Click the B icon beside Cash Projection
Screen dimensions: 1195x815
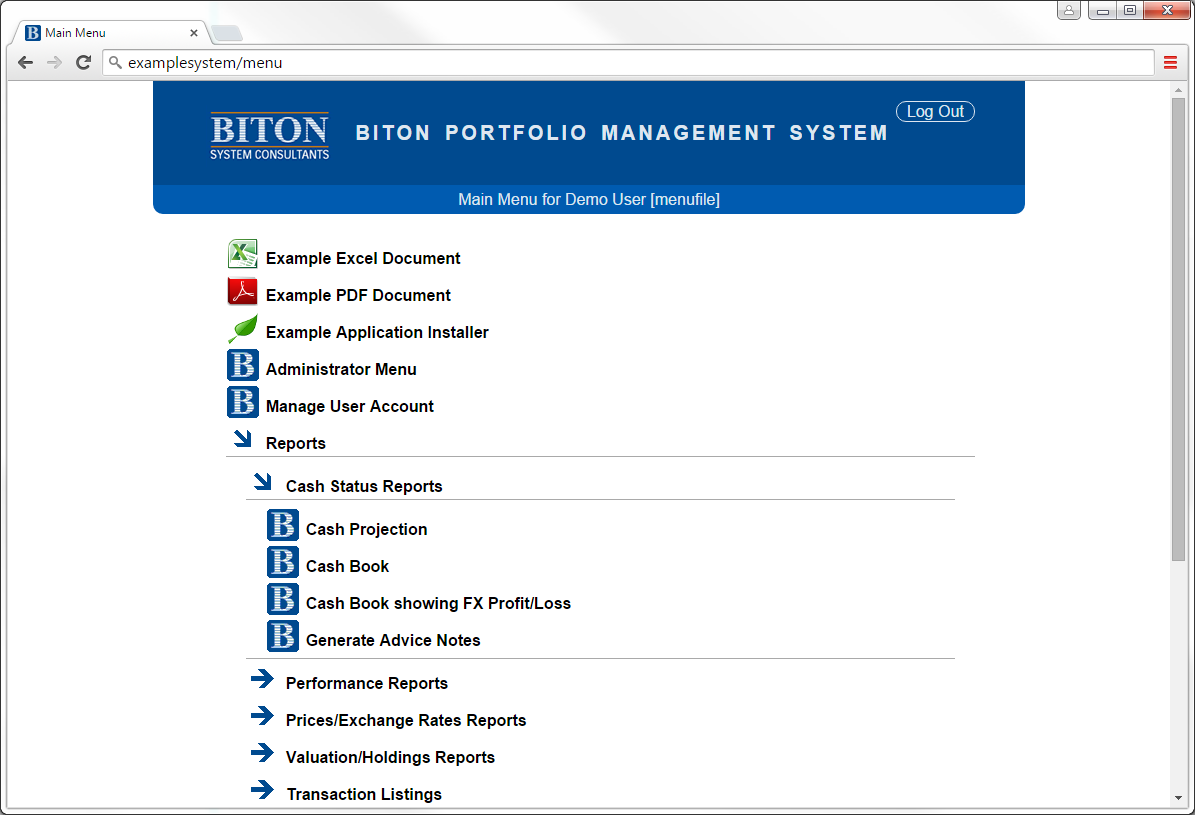click(x=283, y=525)
